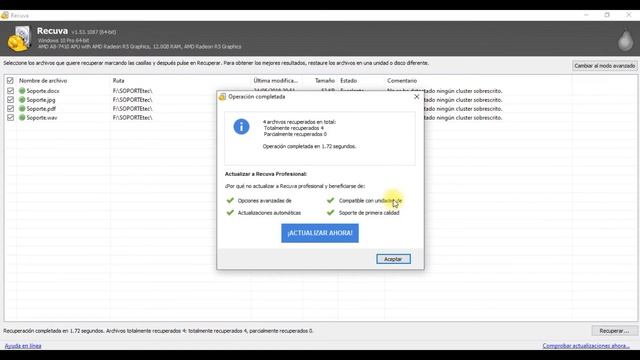The image size is (640, 360).
Task: Uncheck the Soporte.pdf checkbox
Action: (11, 109)
